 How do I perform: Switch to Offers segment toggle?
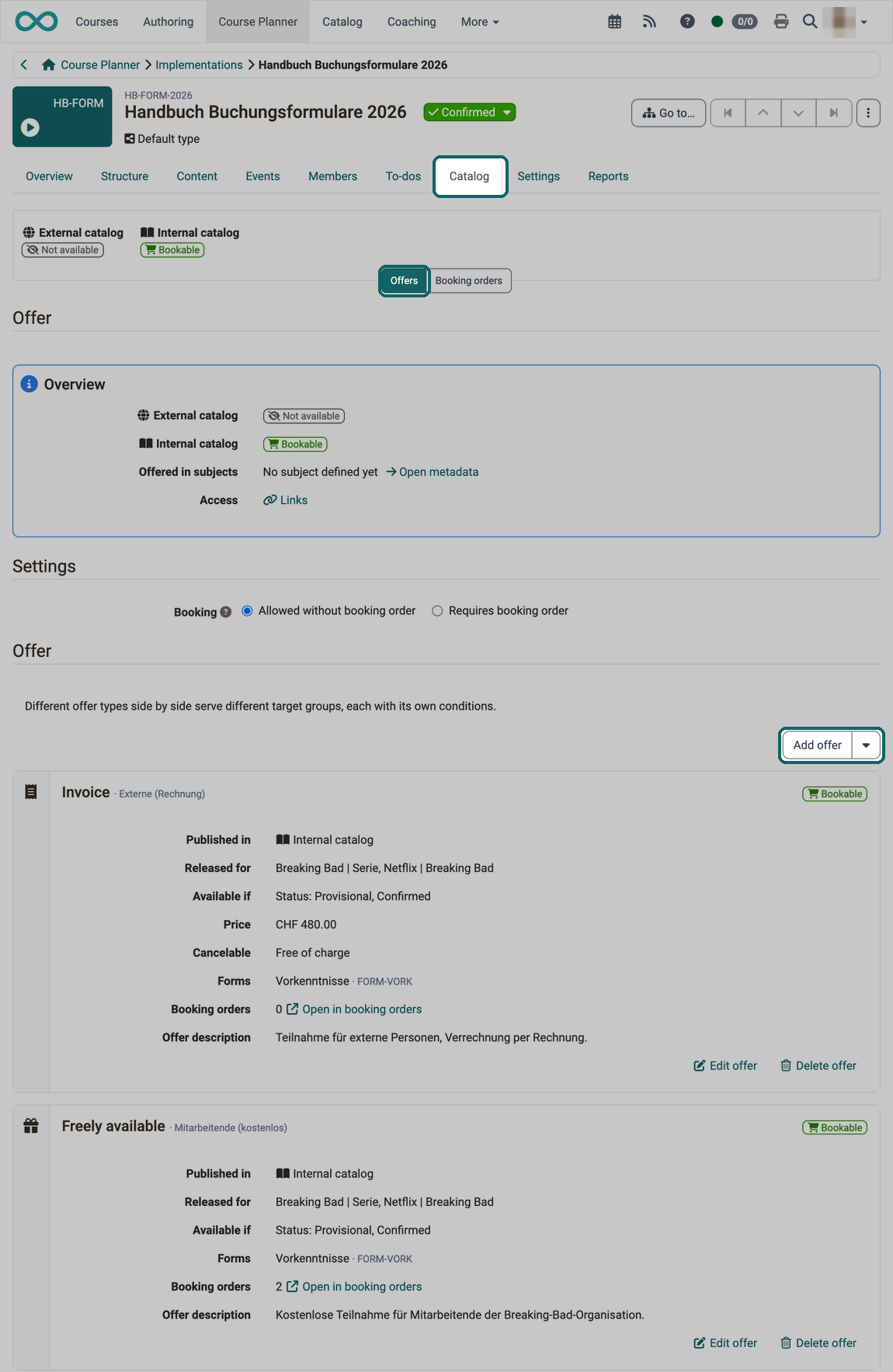[x=404, y=281]
